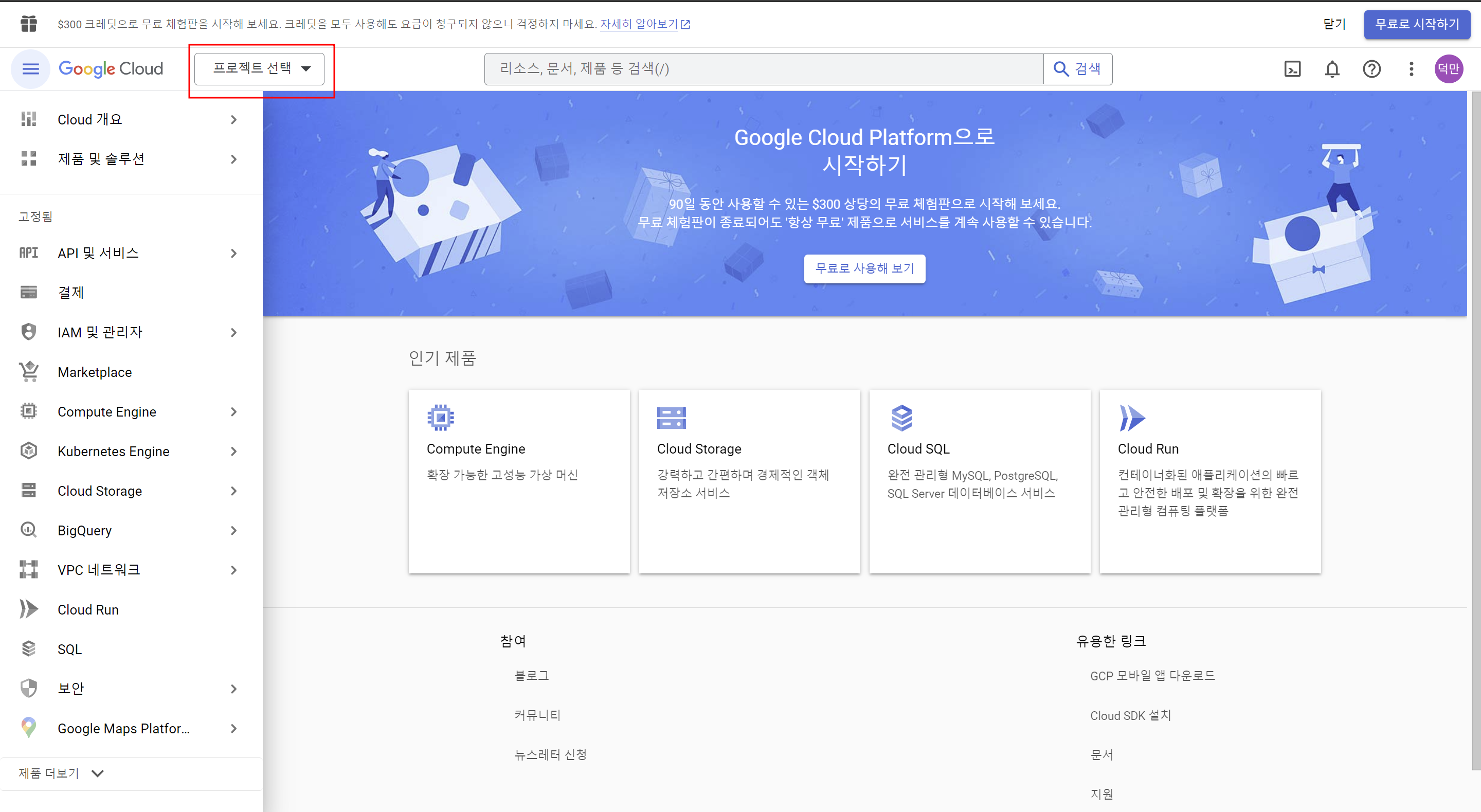The image size is (1481, 812).
Task: Click the 무료로 사용해 보기 button
Action: (x=864, y=268)
